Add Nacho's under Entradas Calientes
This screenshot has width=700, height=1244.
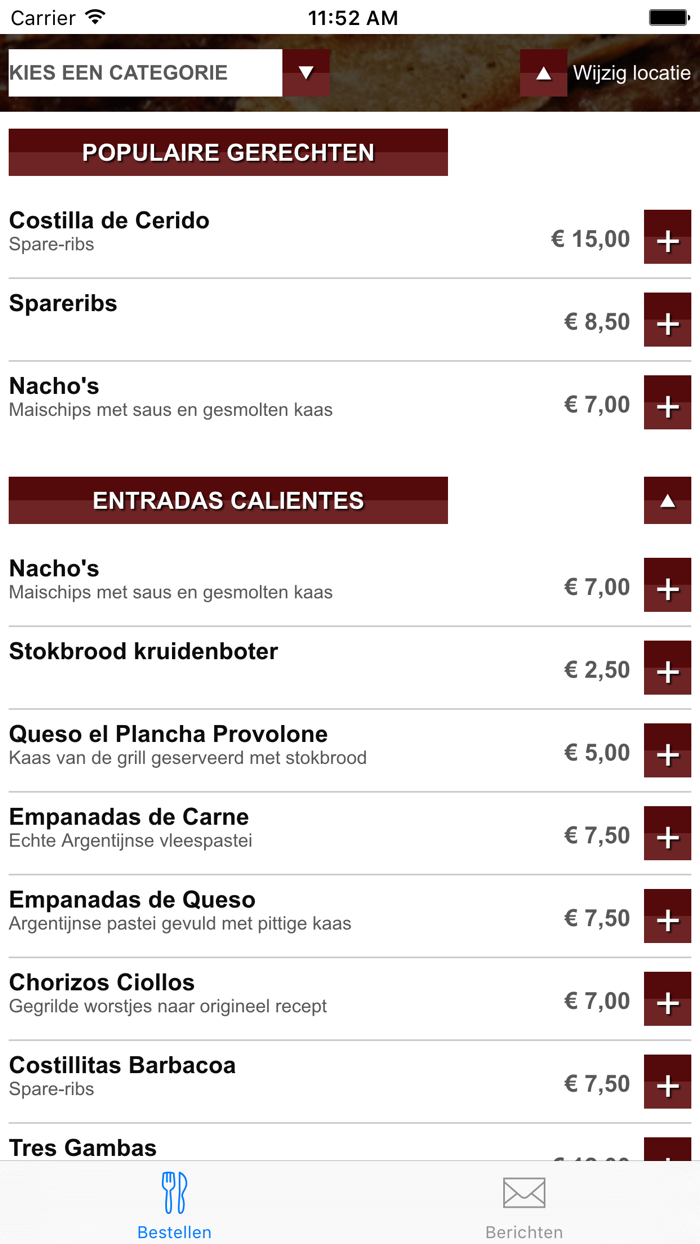tap(667, 587)
